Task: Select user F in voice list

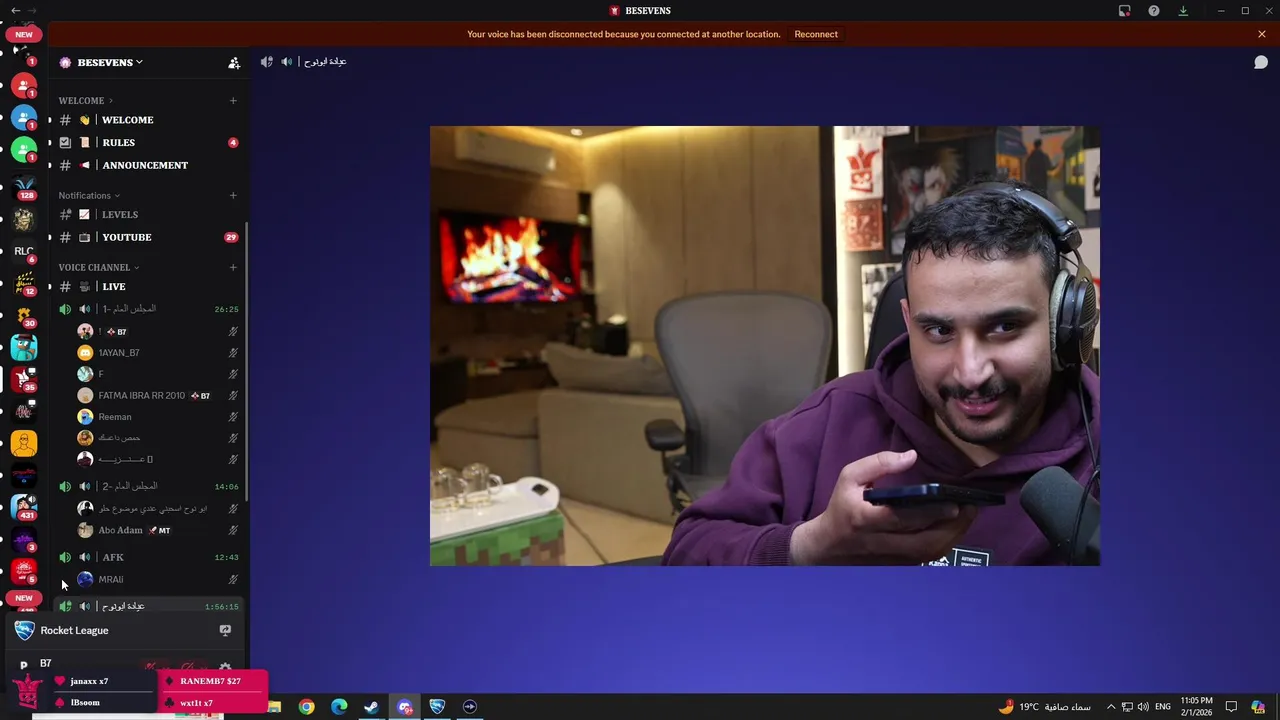Action: click(158, 374)
